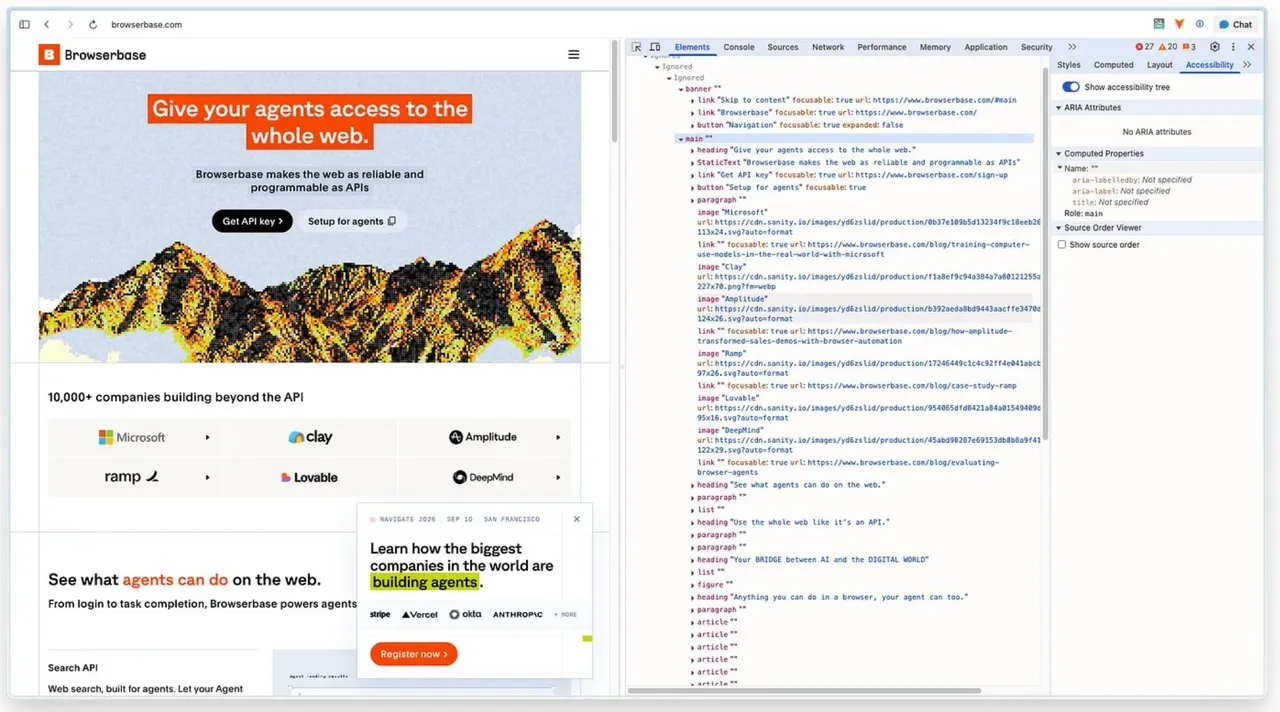The height and width of the screenshot is (712, 1280).
Task: Collapse the banner node in accessibility tree
Action: [x=679, y=89]
